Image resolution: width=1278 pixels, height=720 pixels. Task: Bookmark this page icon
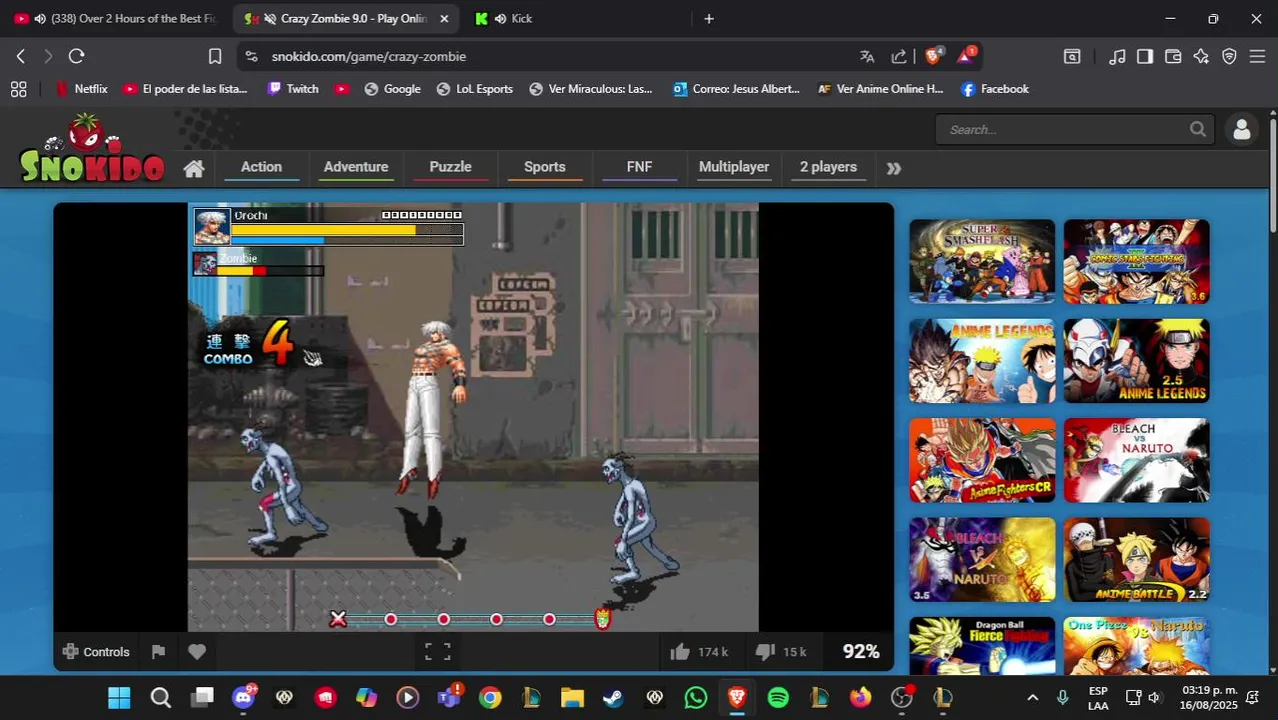[x=214, y=57]
